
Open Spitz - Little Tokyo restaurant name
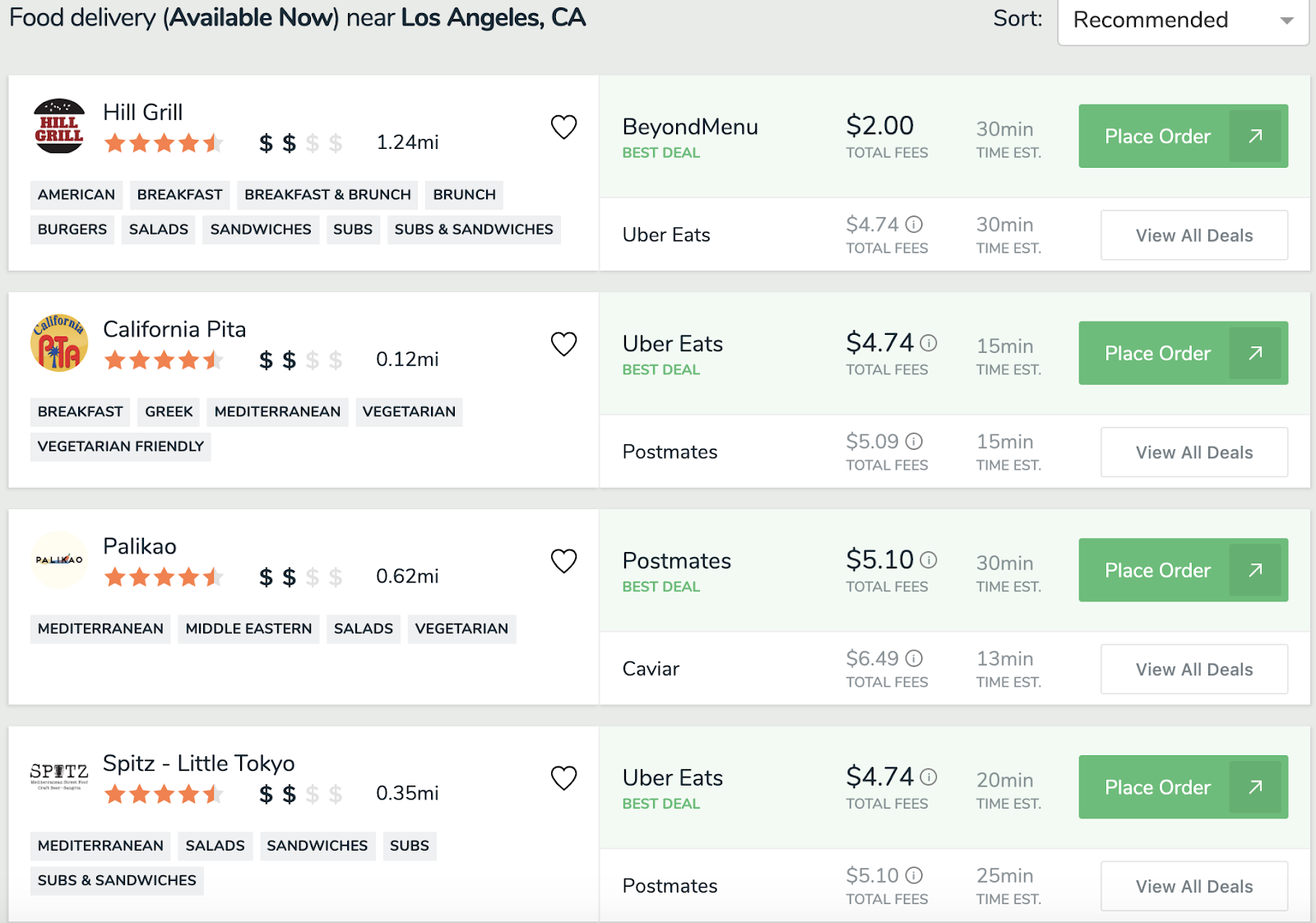[x=198, y=763]
